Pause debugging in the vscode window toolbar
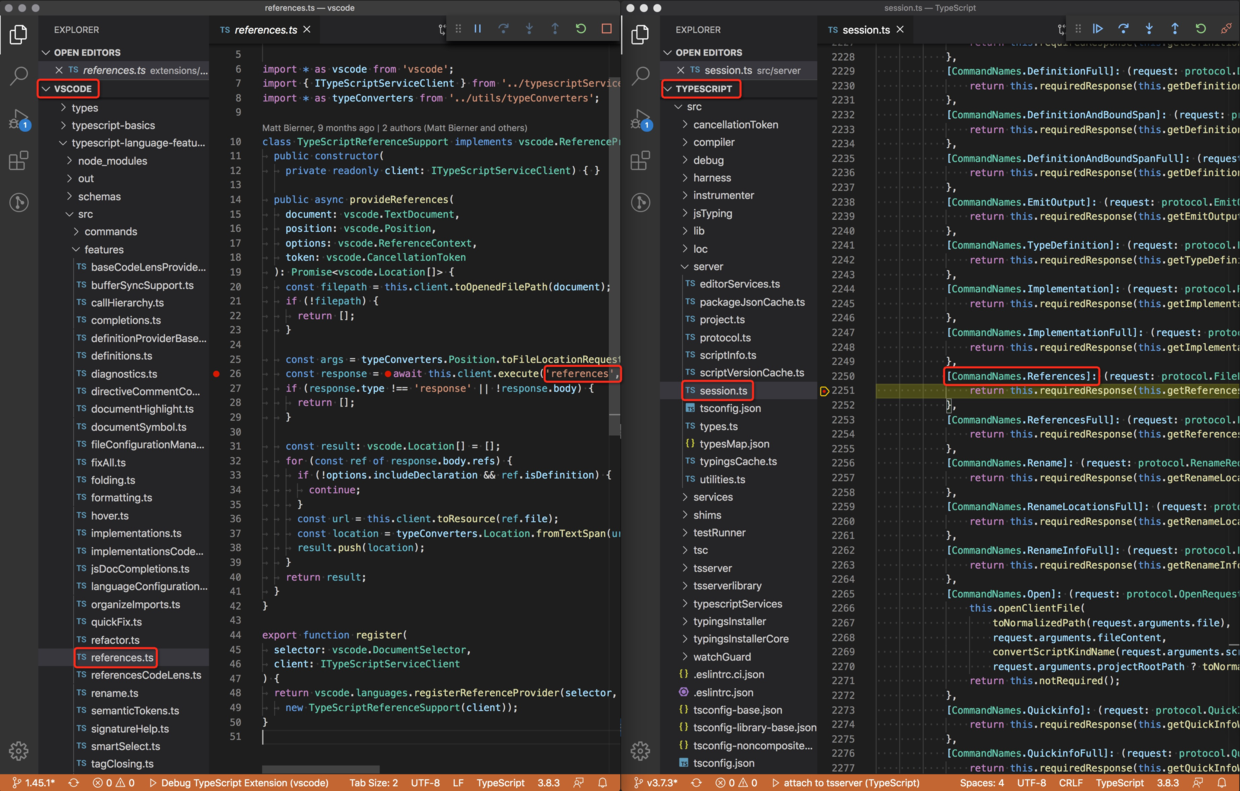This screenshot has width=1240, height=791. coord(478,29)
